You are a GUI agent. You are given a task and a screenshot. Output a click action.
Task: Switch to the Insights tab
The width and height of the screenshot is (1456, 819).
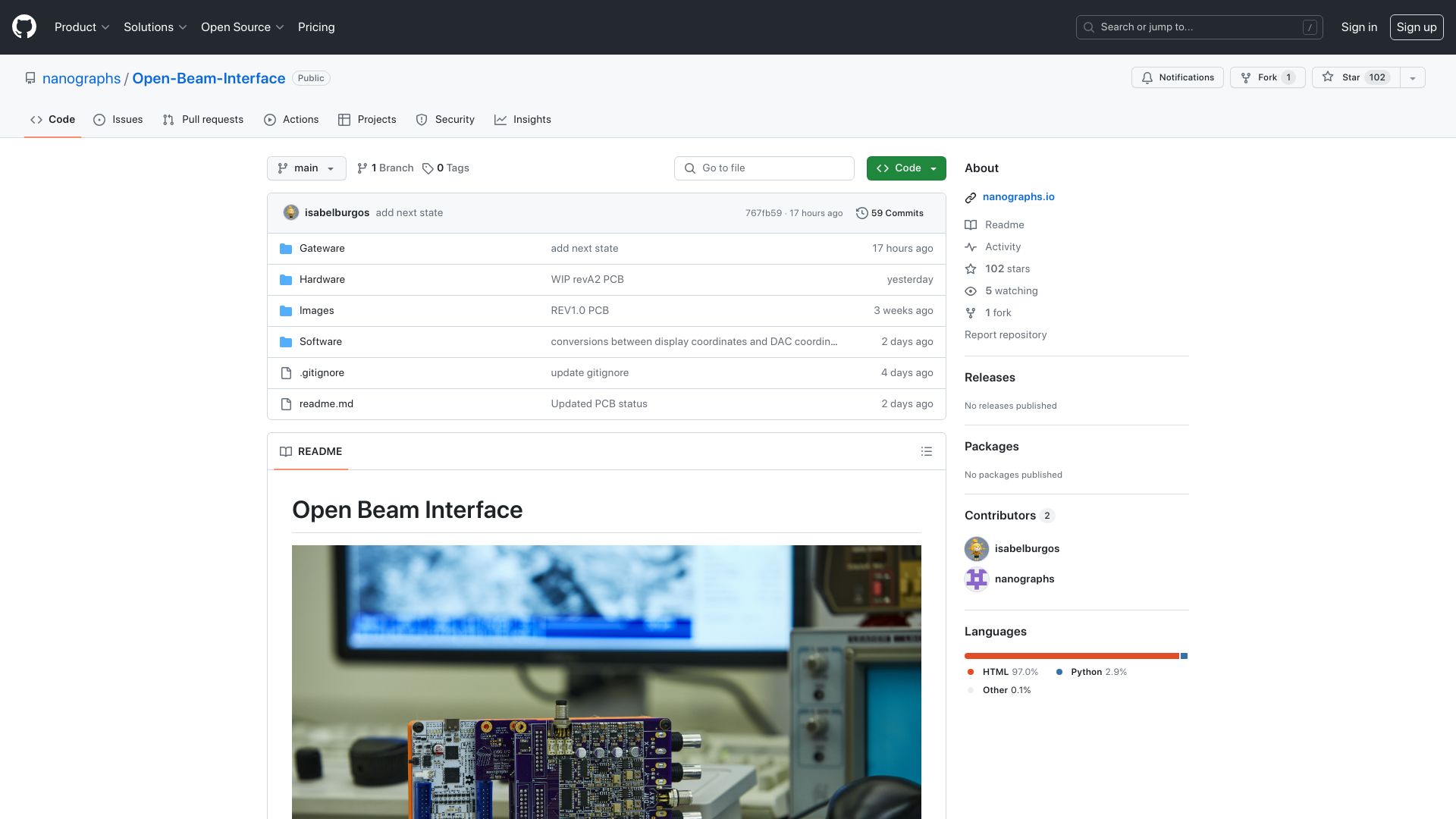(x=523, y=120)
